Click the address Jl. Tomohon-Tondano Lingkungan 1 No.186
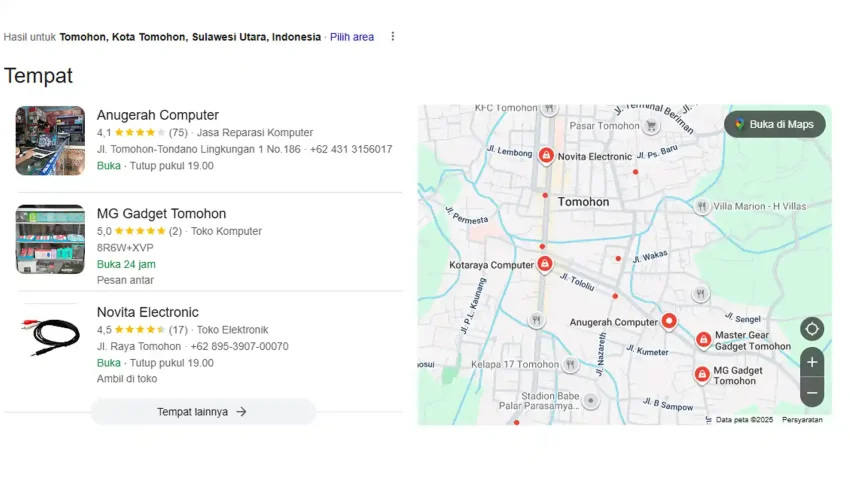 point(198,149)
